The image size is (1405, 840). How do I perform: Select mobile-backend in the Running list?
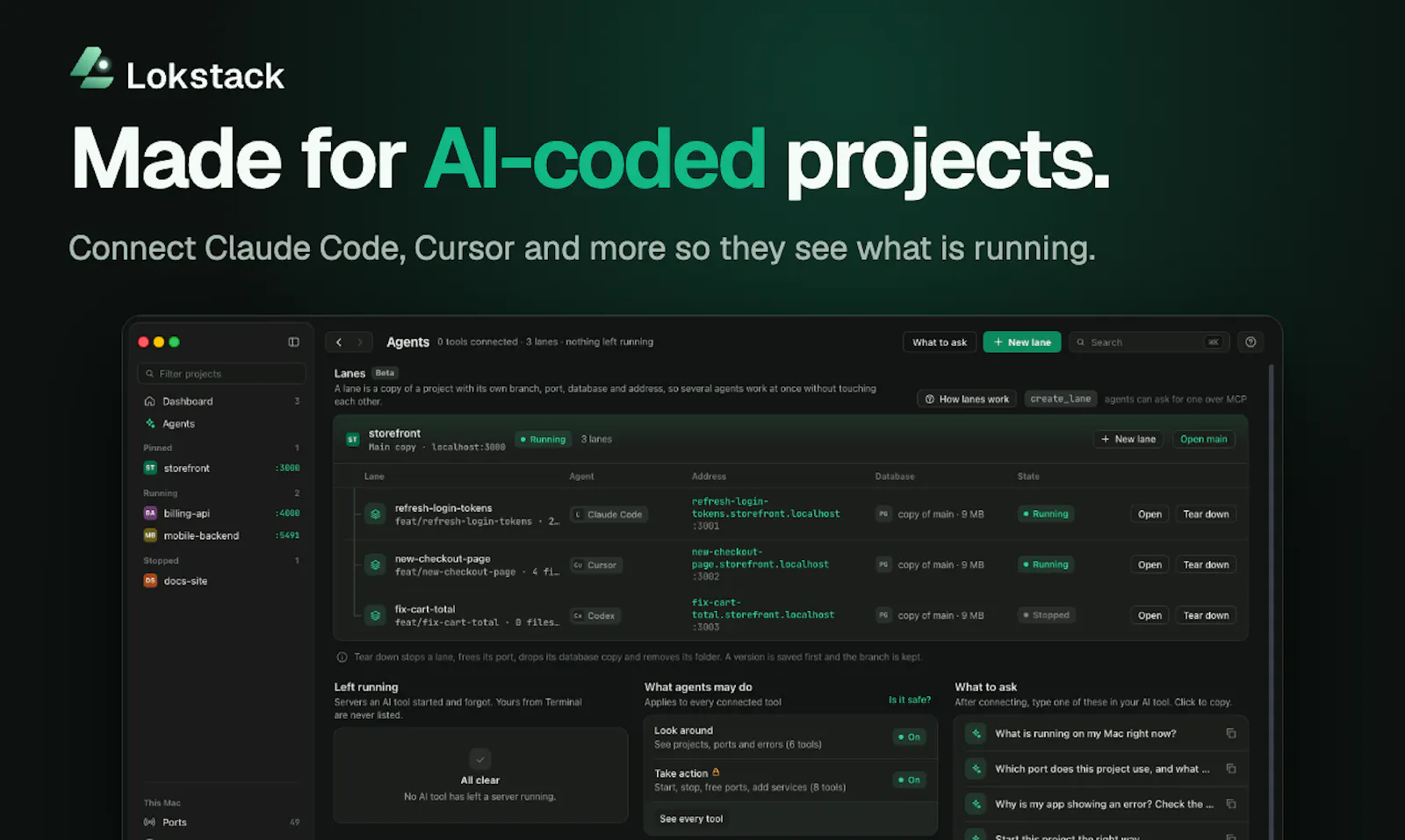pos(221,535)
